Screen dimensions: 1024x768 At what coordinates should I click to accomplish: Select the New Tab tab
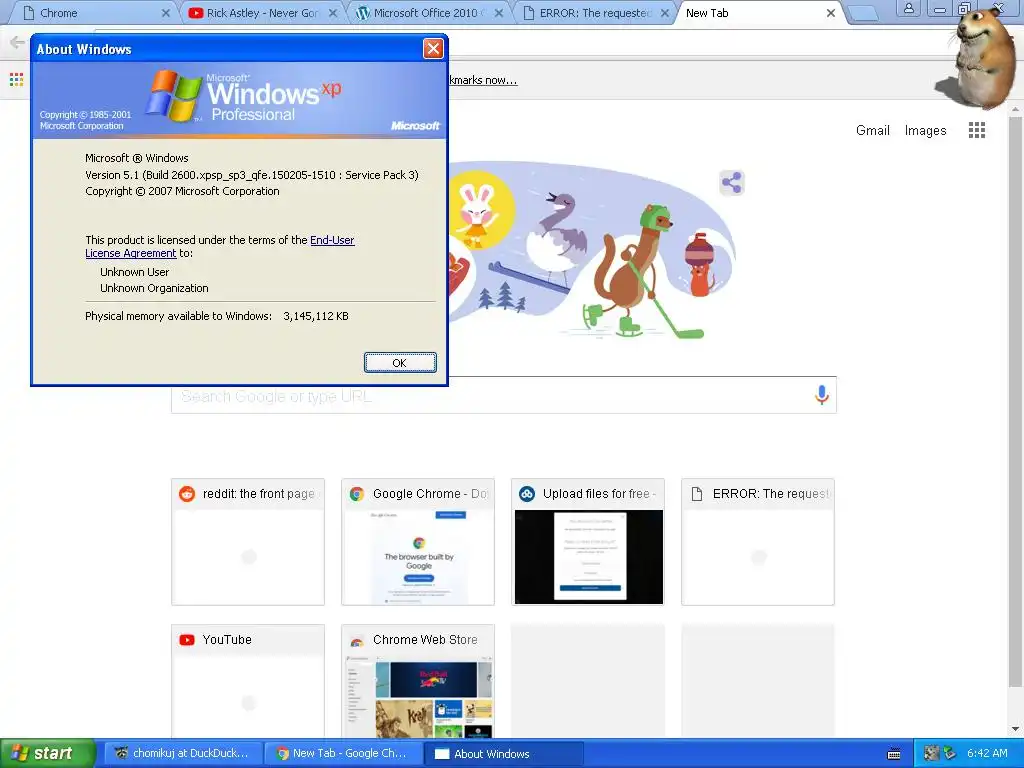[x=756, y=13]
